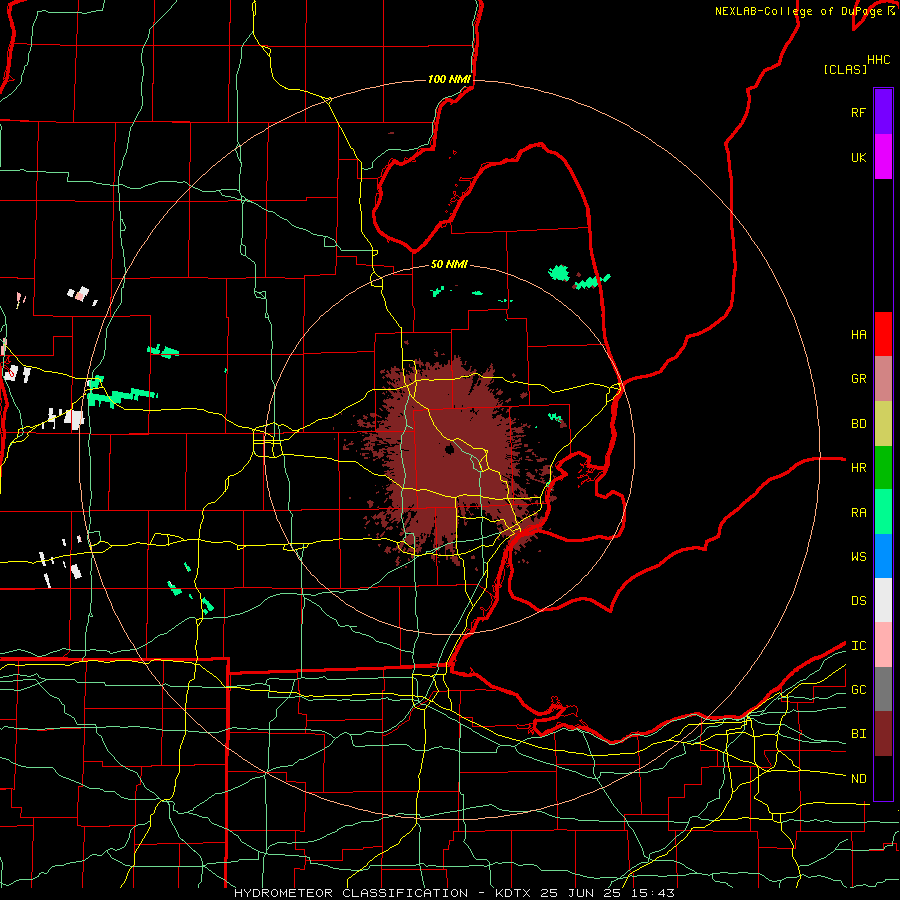This screenshot has height=900, width=900.
Task: Pick the HR green legend swatch
Action: (x=883, y=468)
